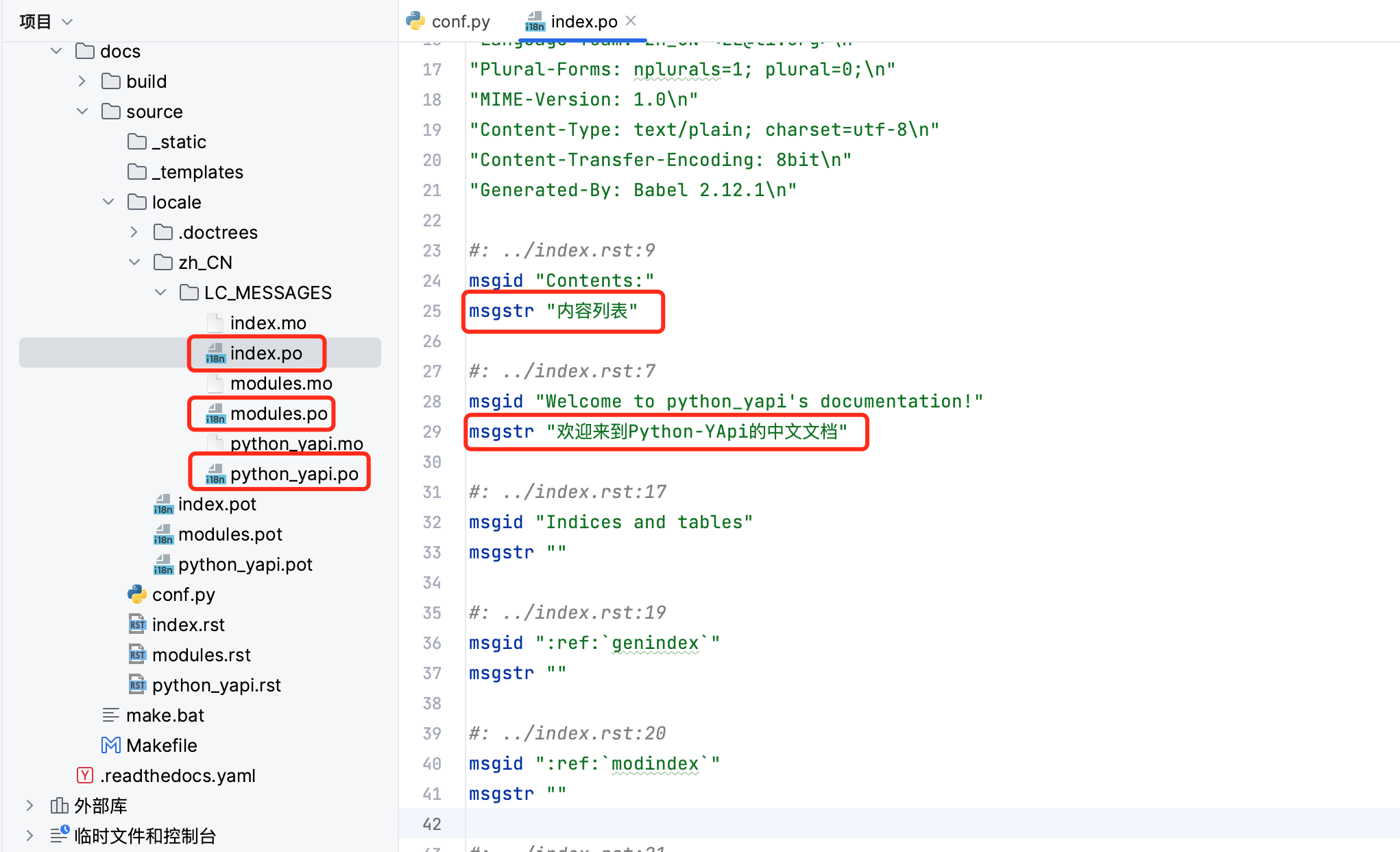Click the scratches and consoles icon (临时文件和控制台)
The image size is (1400, 852).
point(60,835)
